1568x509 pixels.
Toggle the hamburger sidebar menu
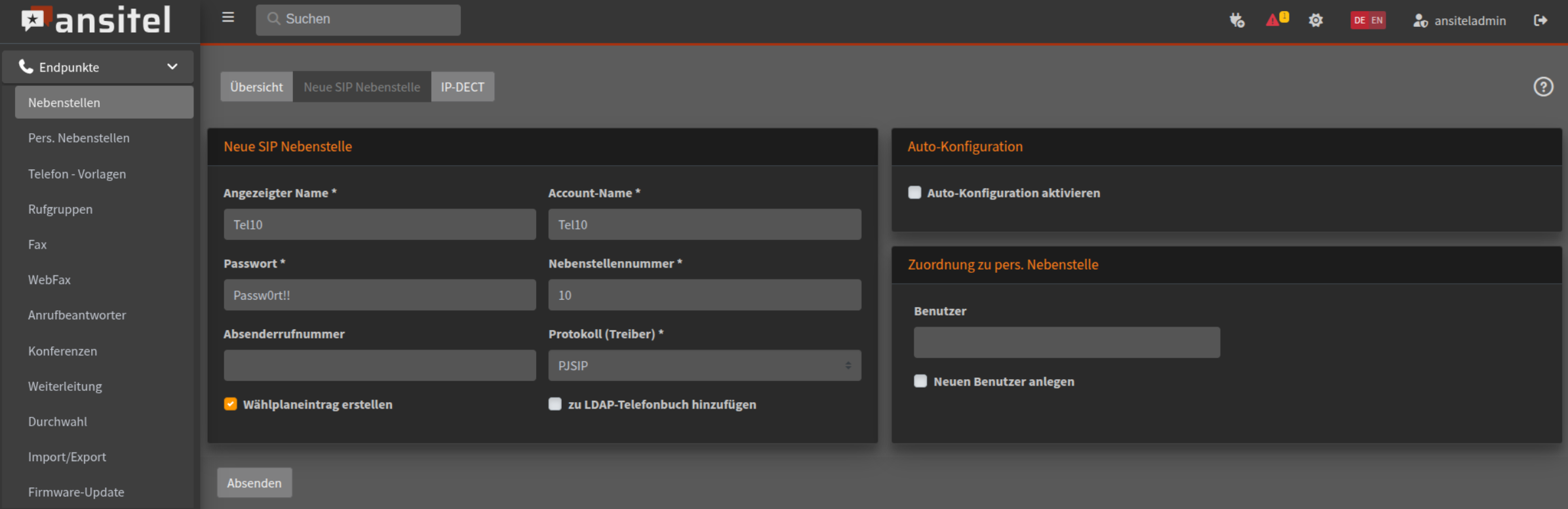pos(228,18)
